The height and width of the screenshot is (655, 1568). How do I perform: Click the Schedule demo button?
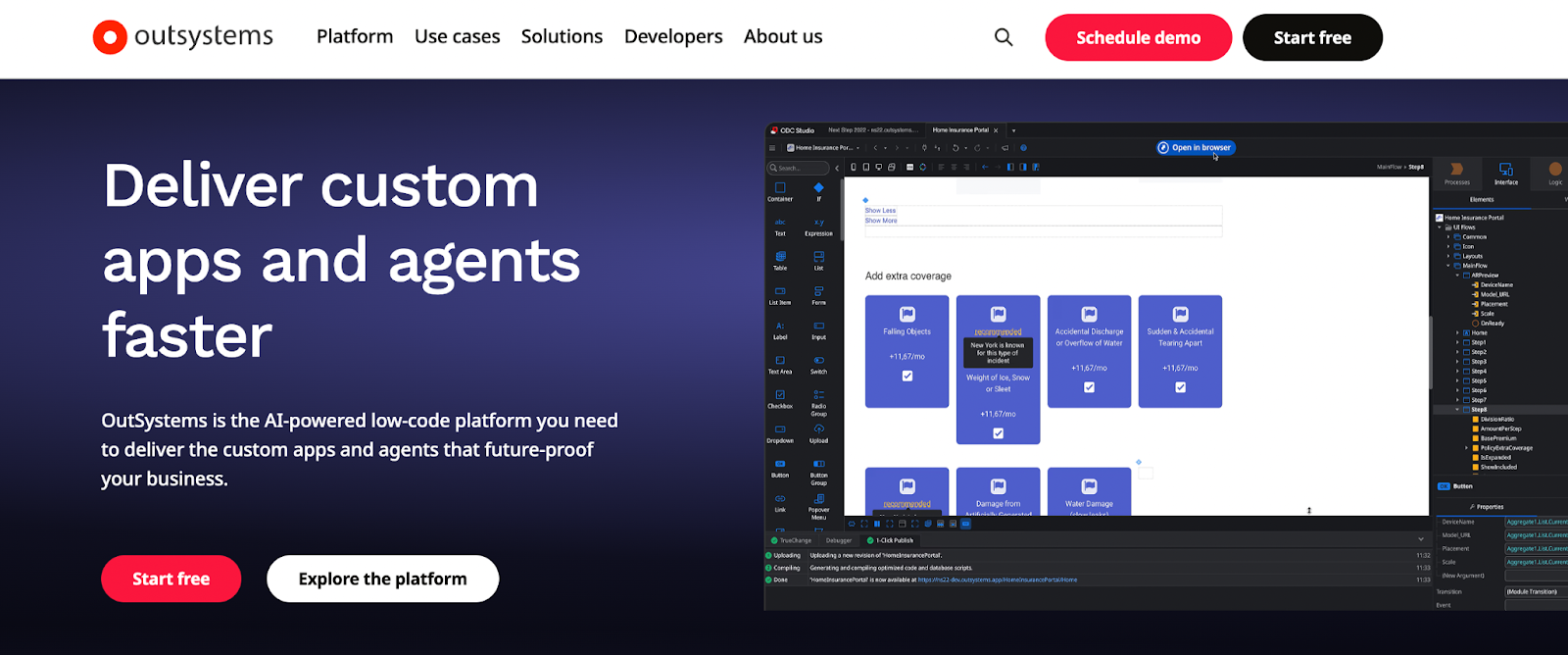[1138, 37]
